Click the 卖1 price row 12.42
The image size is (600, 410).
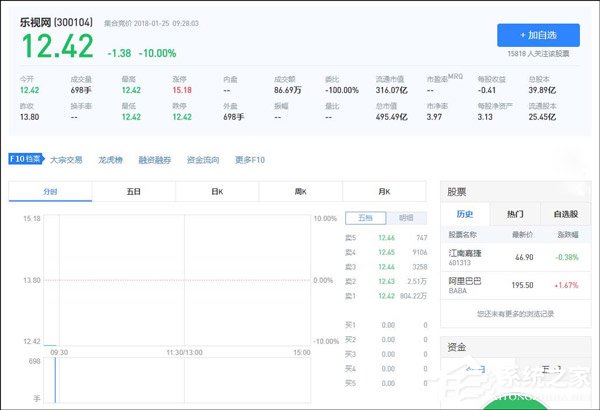point(386,296)
